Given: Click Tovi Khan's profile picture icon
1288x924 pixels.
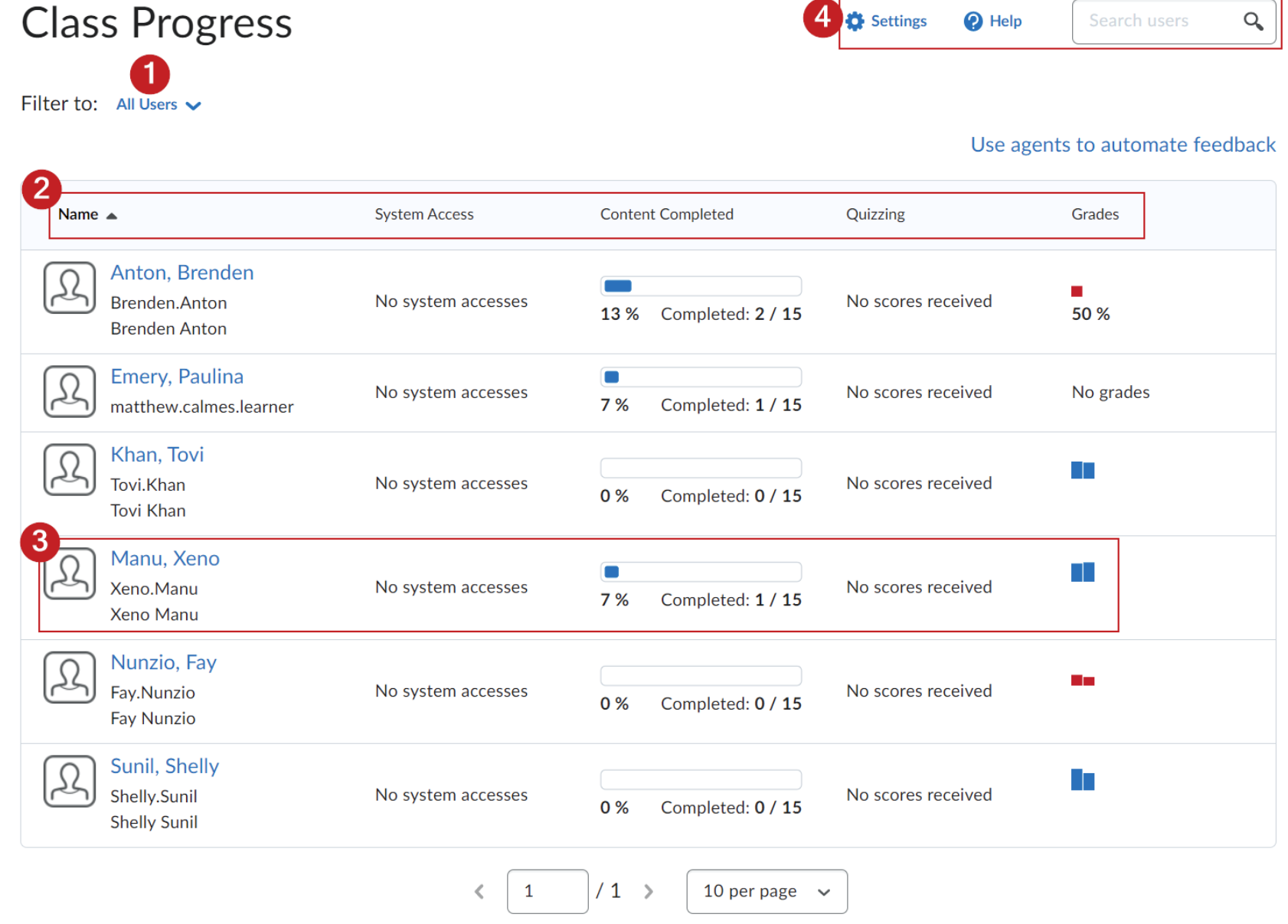Looking at the screenshot, I should coord(69,469).
